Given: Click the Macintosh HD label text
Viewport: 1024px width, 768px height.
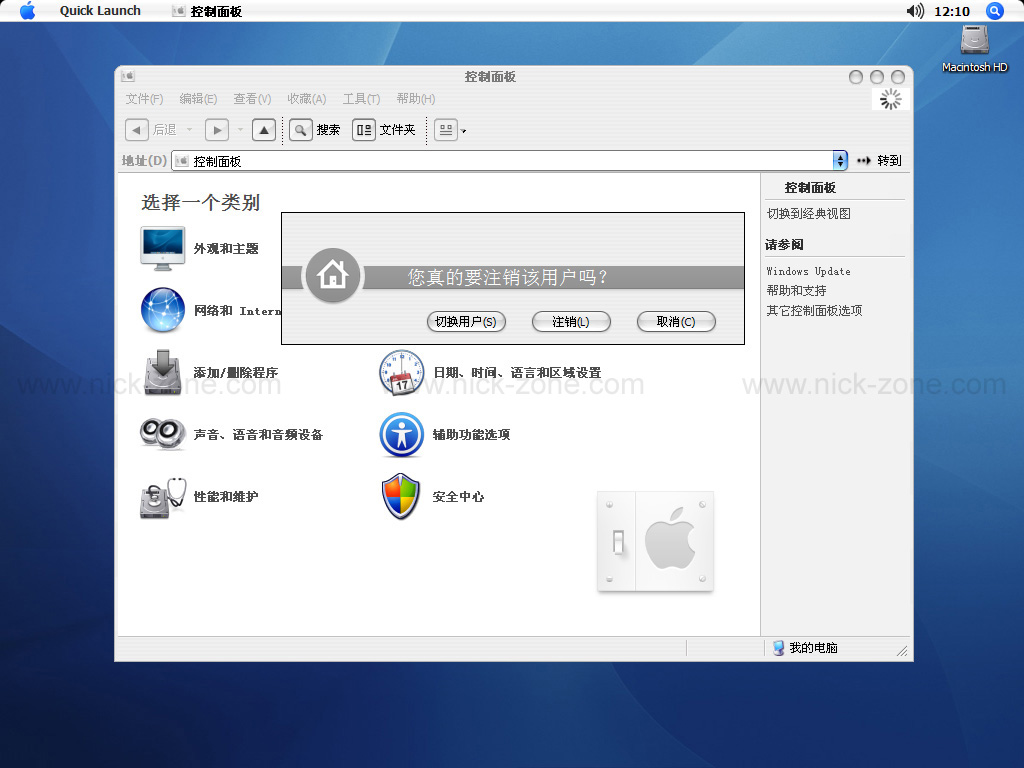Looking at the screenshot, I should pyautogui.click(x=974, y=67).
